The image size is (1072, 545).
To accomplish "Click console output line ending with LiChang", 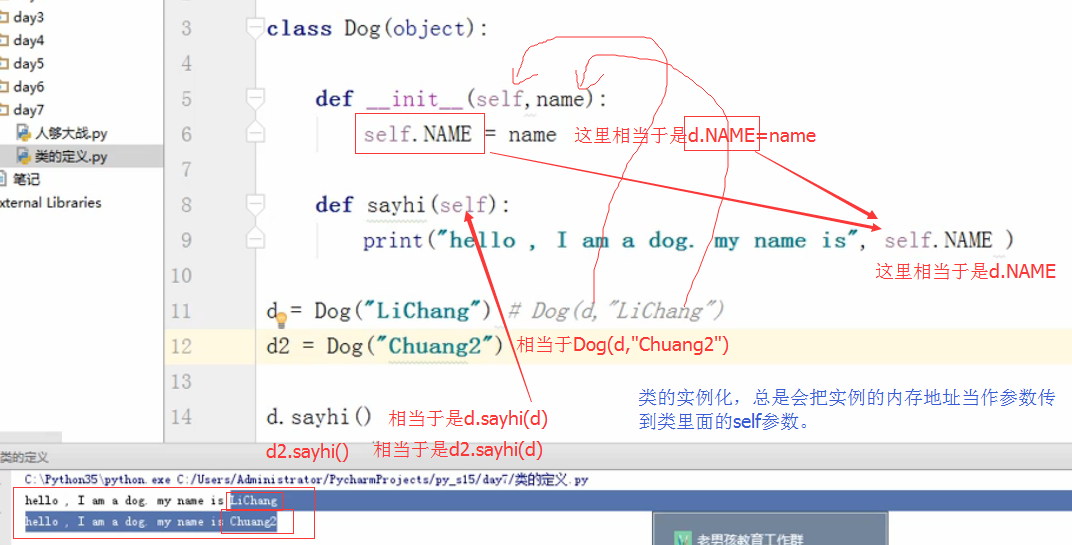I will [151, 501].
